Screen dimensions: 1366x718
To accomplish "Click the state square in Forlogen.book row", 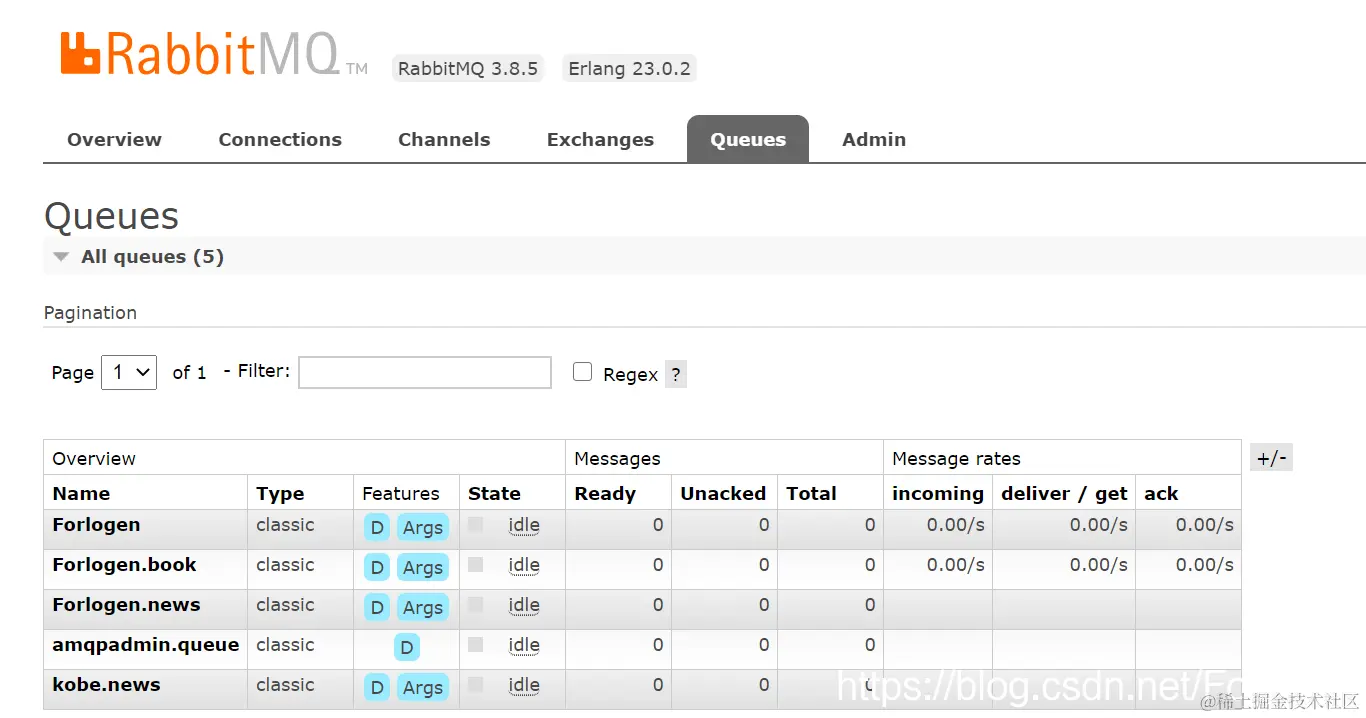I will tap(475, 564).
